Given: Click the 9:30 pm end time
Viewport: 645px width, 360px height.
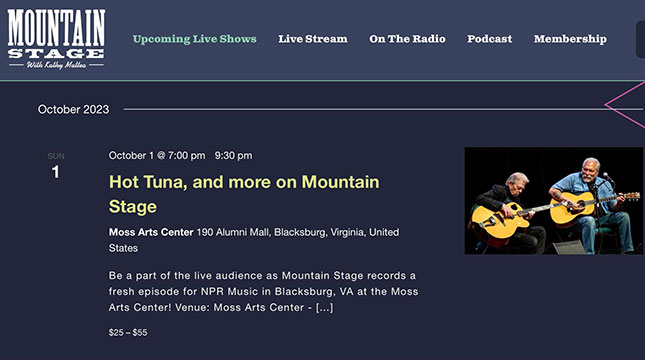Looking at the screenshot, I should pyautogui.click(x=233, y=156).
